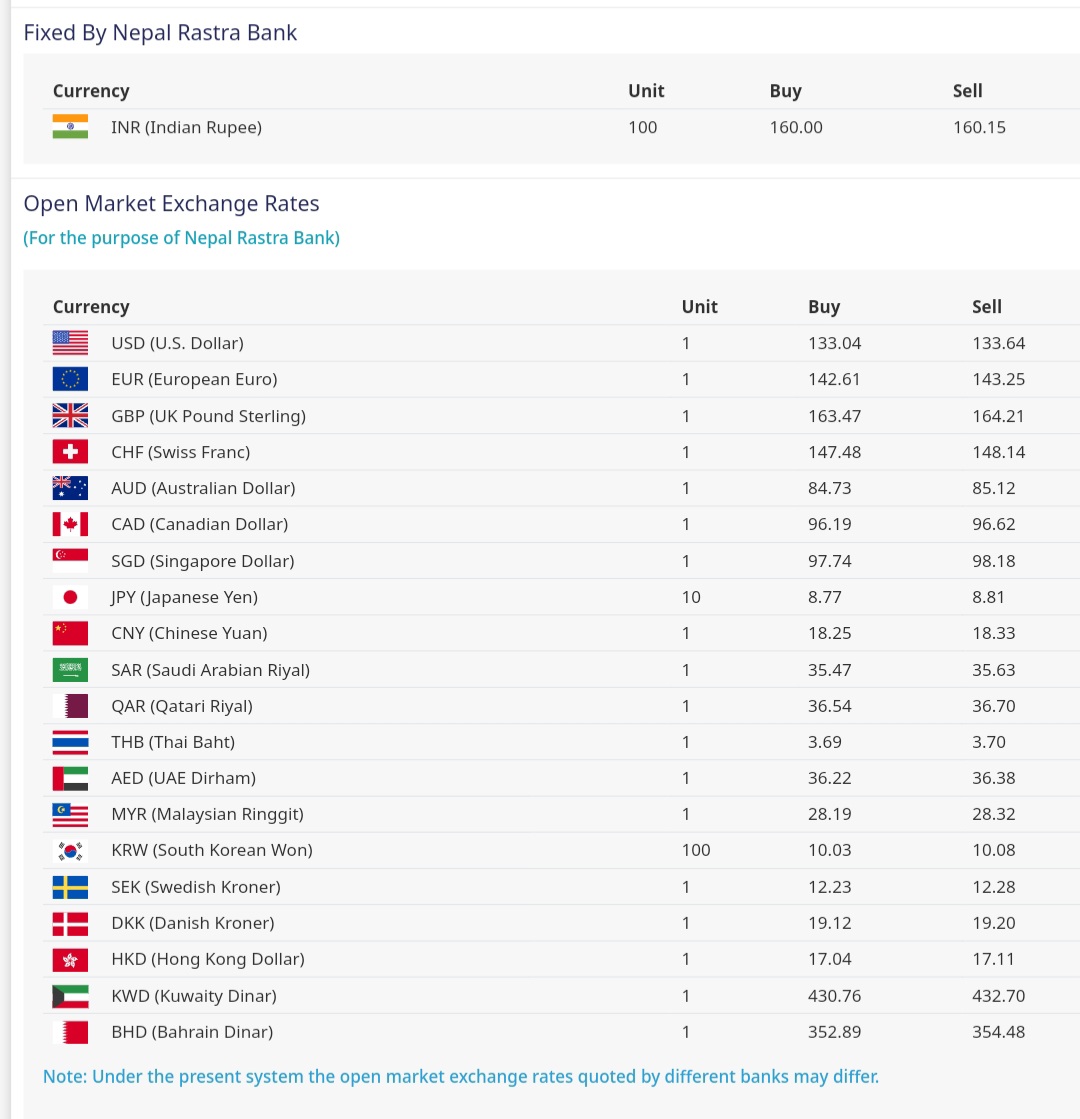The image size is (1080, 1119).
Task: Click the Swiss flag icon
Action: point(70,452)
